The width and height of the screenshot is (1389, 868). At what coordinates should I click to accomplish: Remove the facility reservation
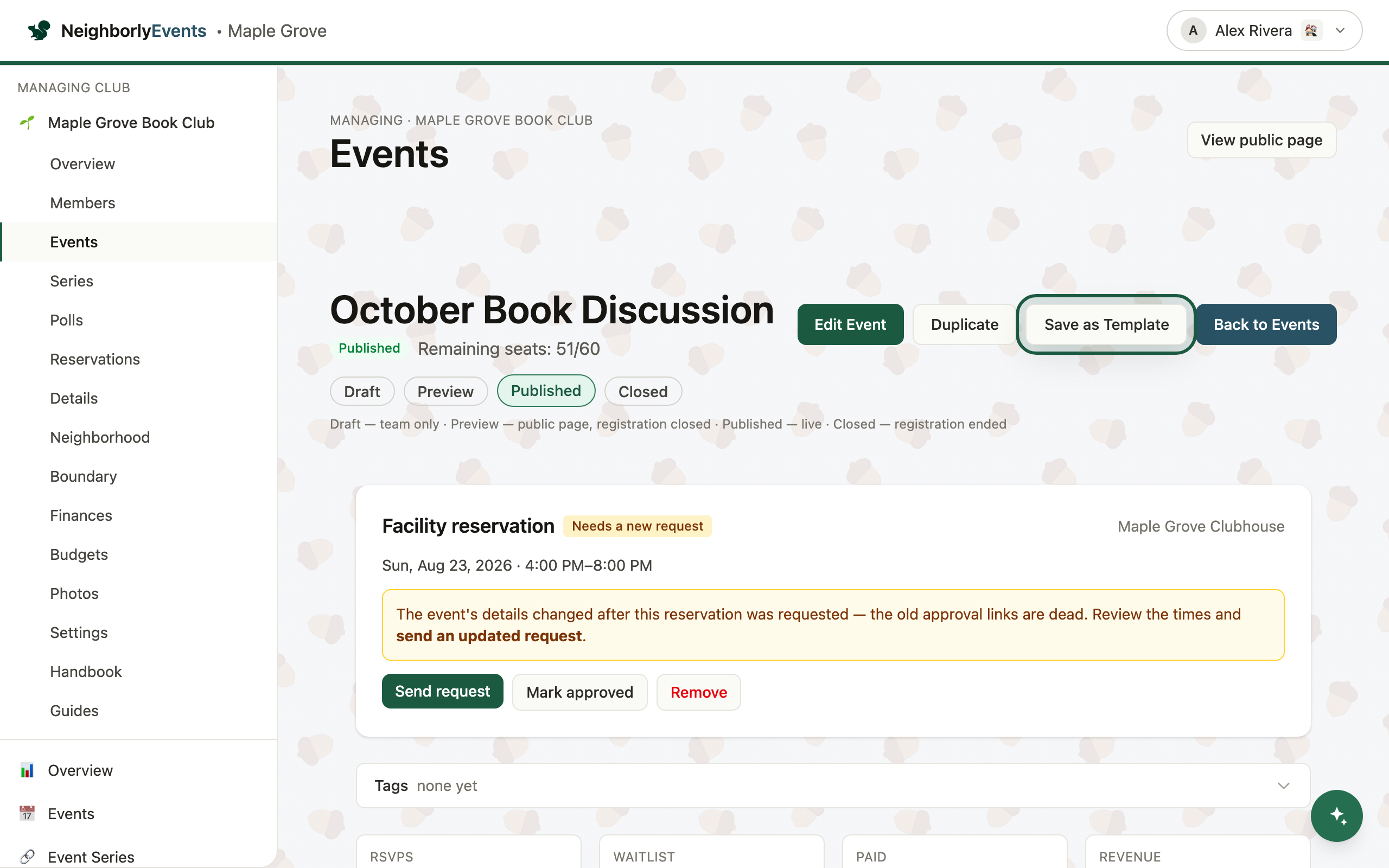pos(698,692)
